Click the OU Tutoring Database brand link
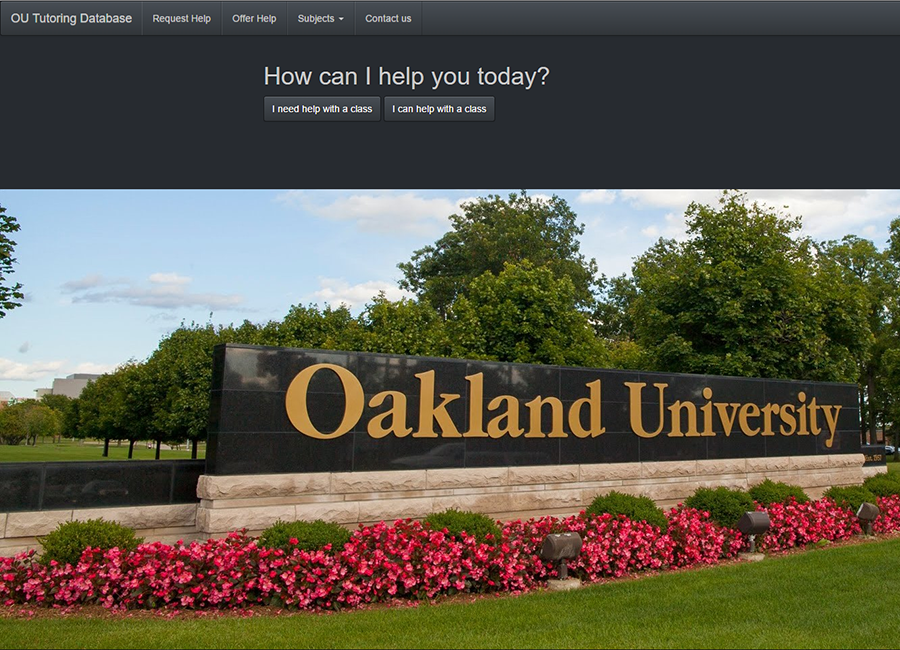 [x=71, y=18]
